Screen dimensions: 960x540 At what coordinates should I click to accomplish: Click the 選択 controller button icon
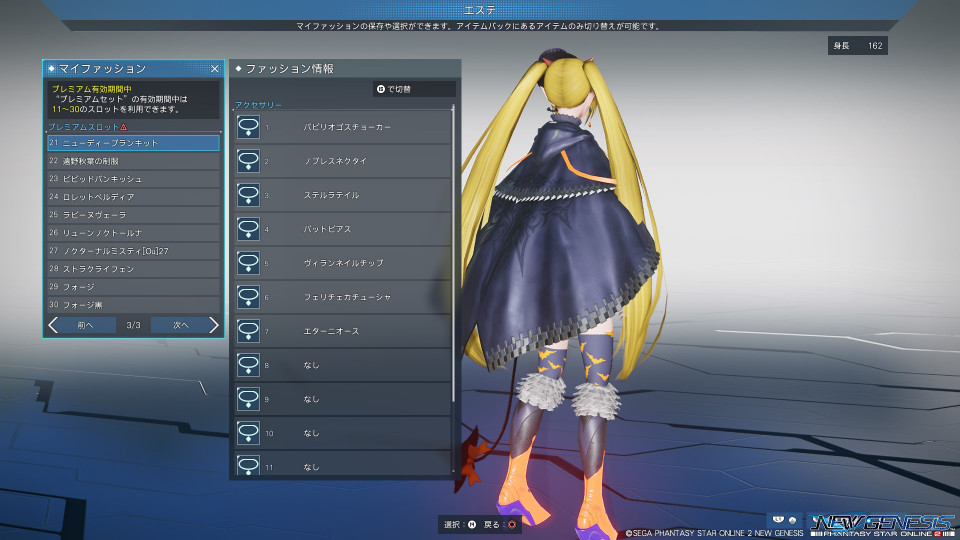click(472, 525)
